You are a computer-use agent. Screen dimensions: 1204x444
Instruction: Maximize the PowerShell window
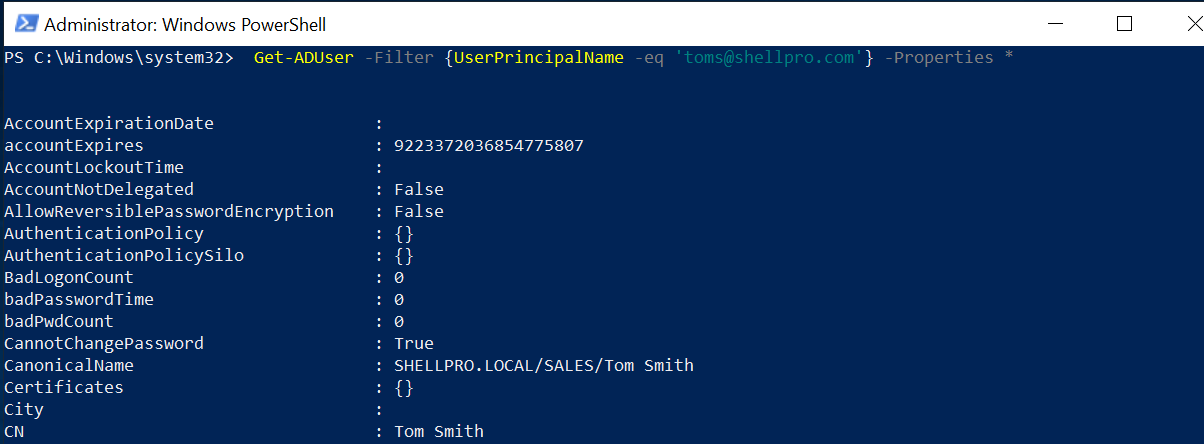click(x=1124, y=23)
